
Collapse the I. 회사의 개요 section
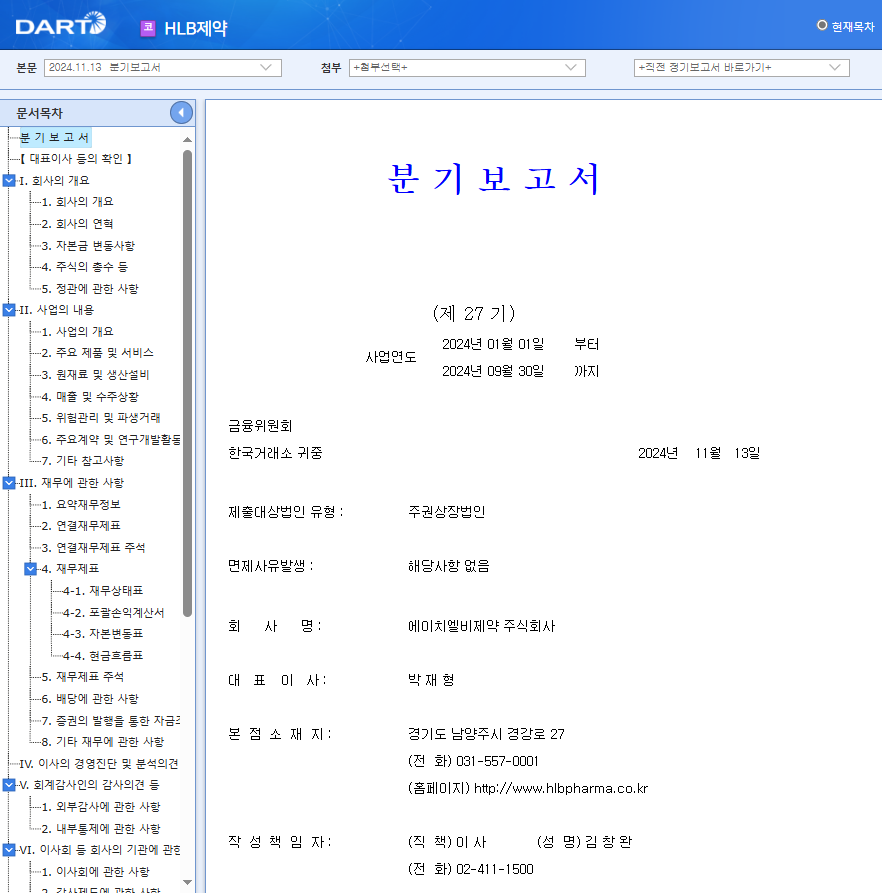(x=10, y=181)
